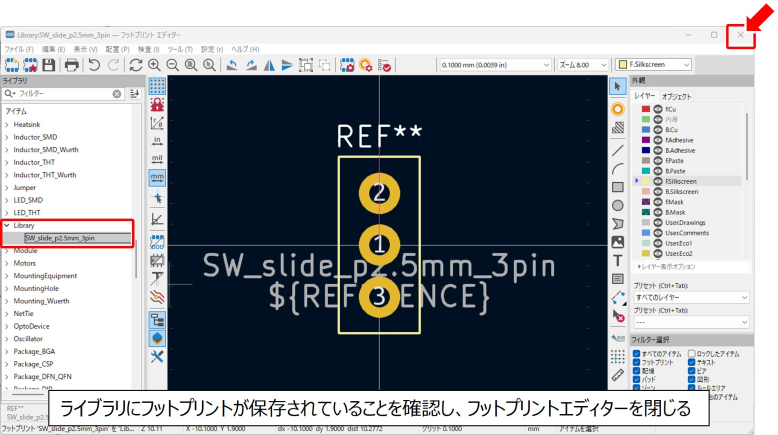The height and width of the screenshot is (435, 778).
Task: Toggle visibility of F.Cu layer
Action: [x=658, y=108]
